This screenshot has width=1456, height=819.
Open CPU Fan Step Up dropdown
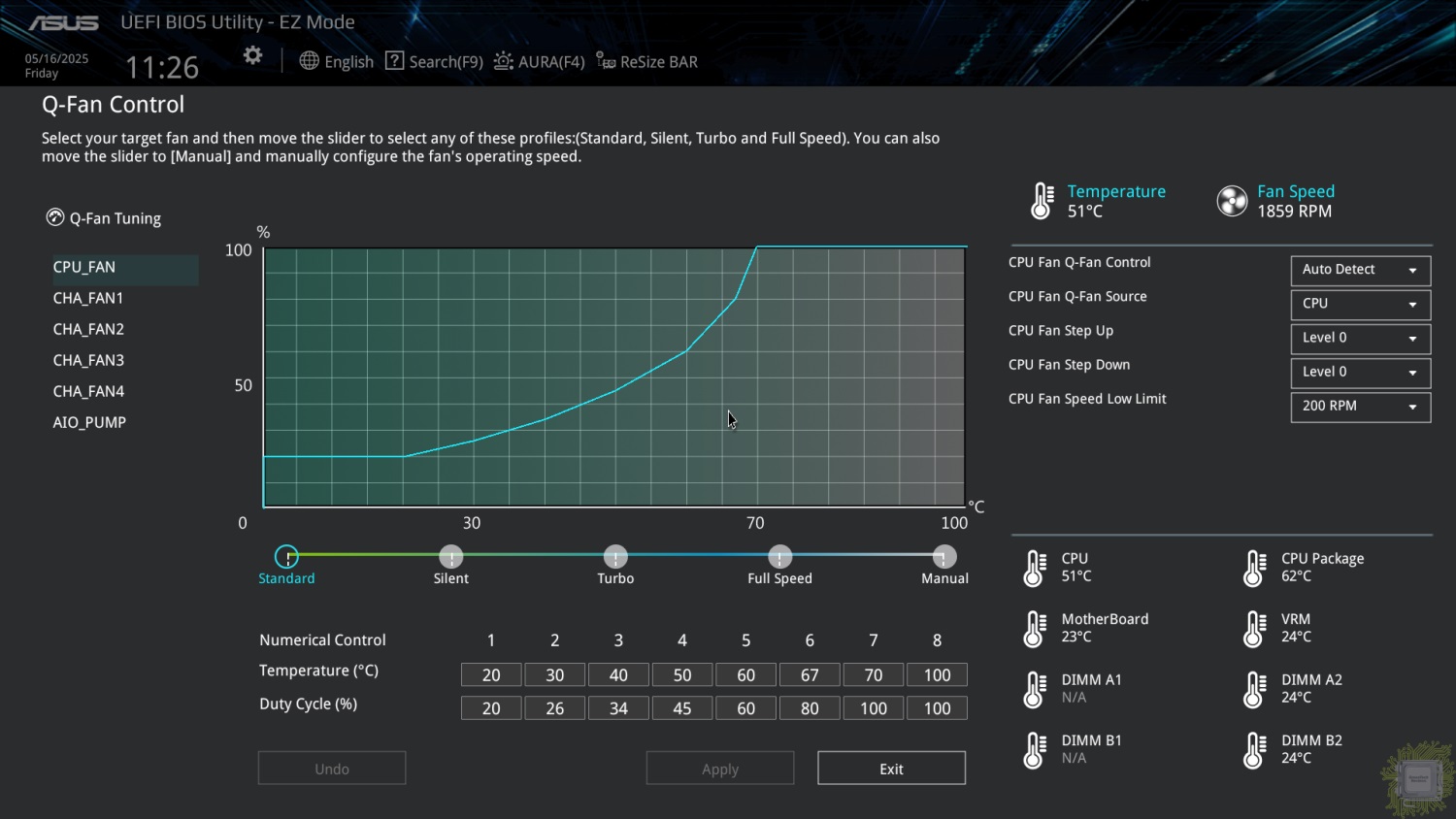[1360, 338]
